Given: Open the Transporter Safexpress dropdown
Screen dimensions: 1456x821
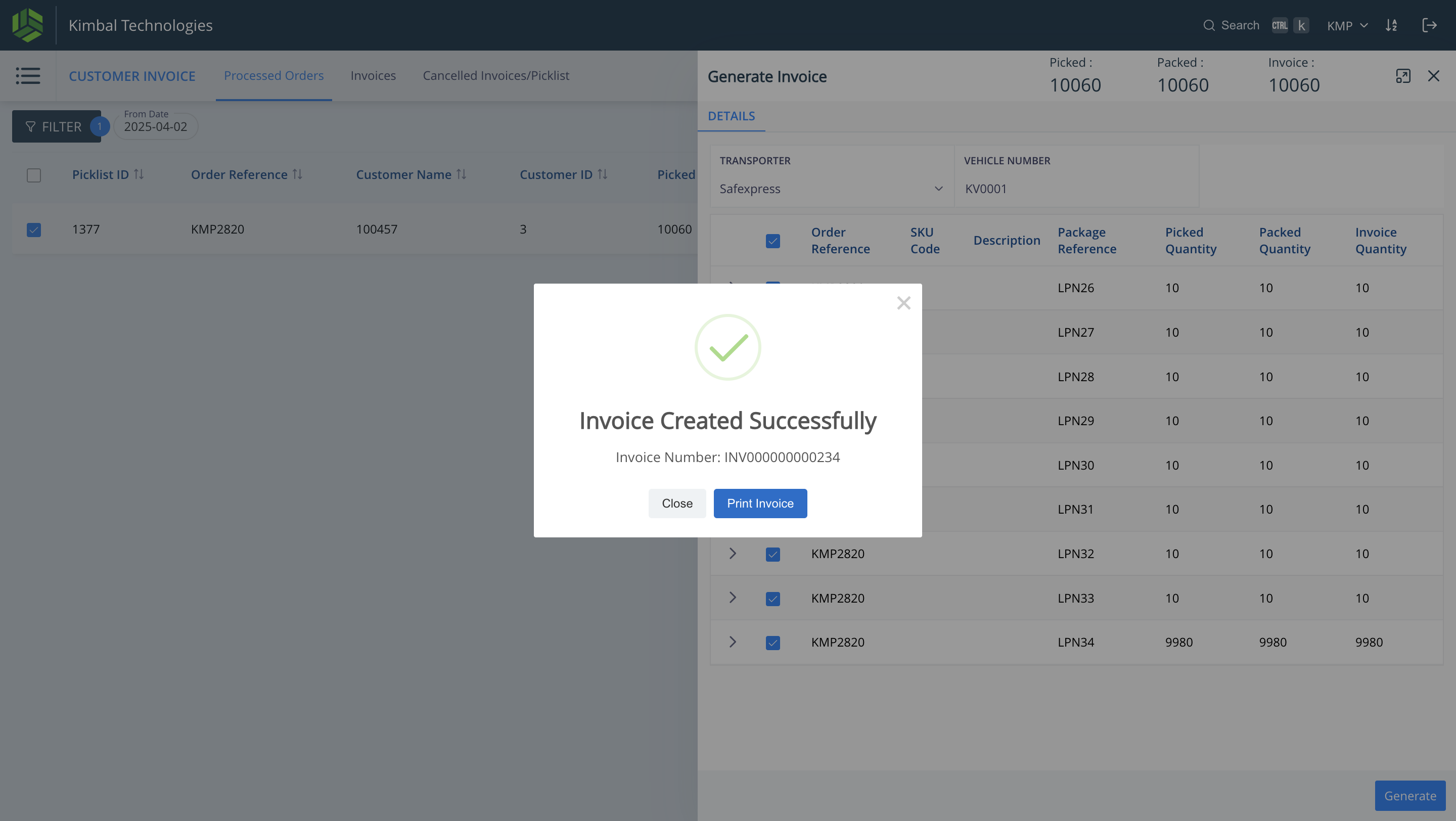Looking at the screenshot, I should pos(832,189).
